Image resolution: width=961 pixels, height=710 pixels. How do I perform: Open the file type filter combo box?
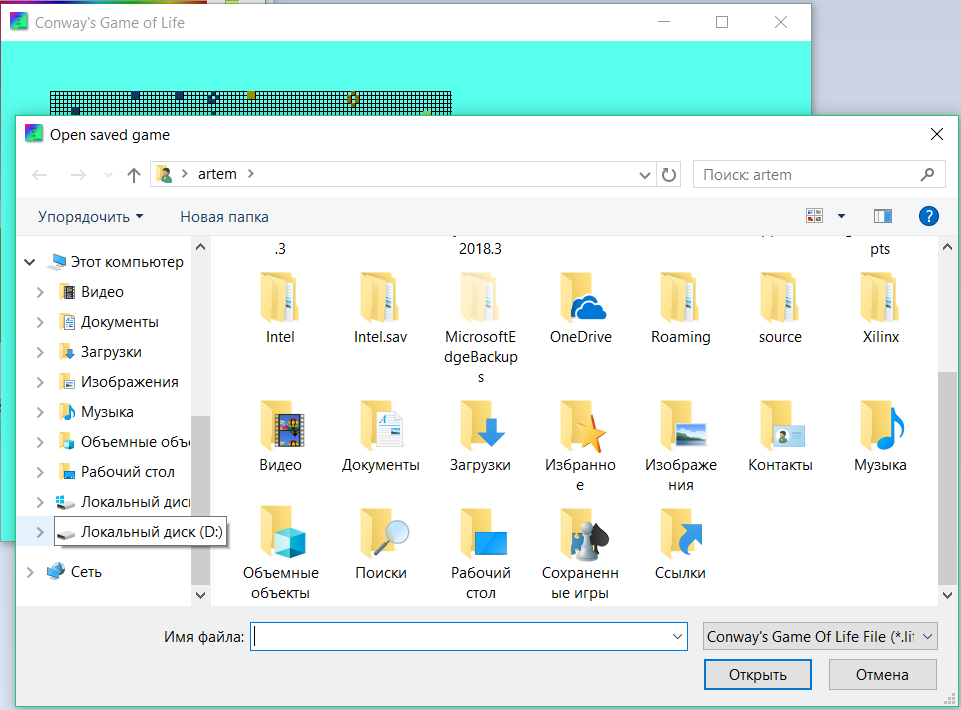(x=820, y=637)
